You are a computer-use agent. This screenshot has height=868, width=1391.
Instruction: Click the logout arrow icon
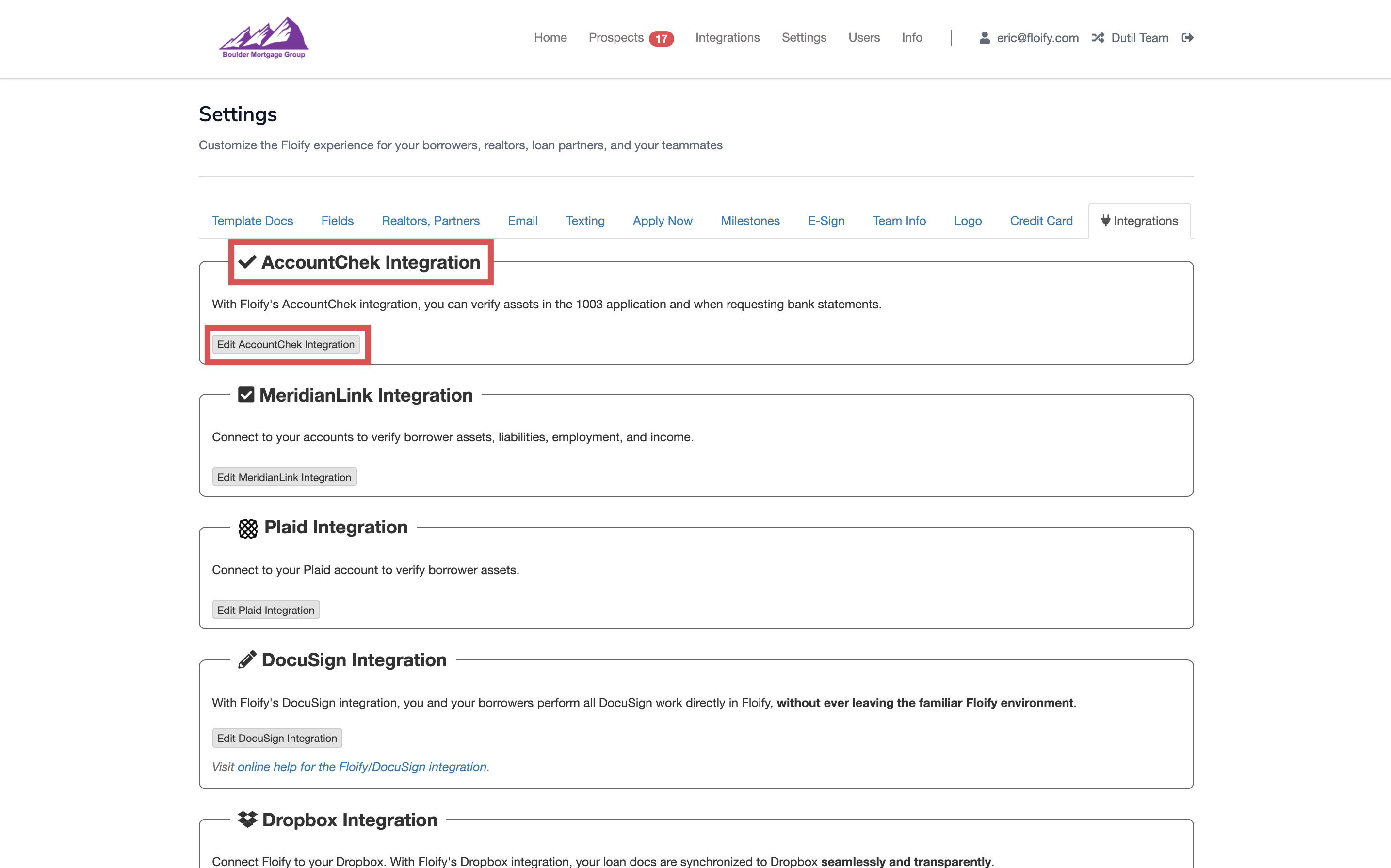tap(1187, 38)
